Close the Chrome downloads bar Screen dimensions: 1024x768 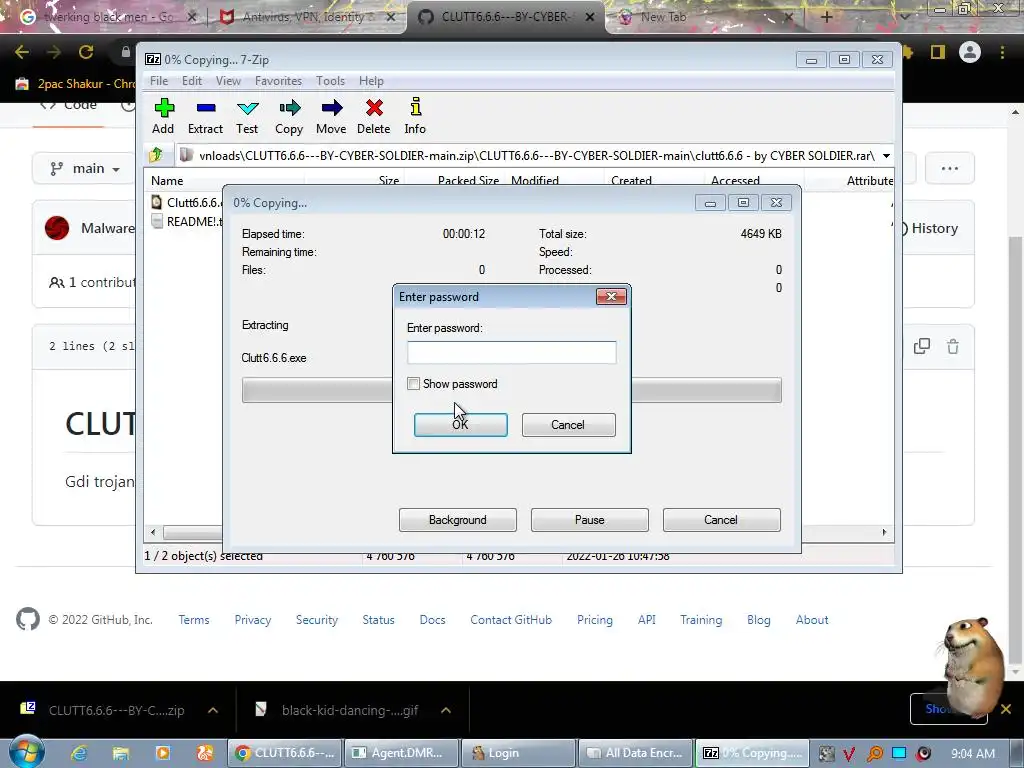click(1006, 709)
